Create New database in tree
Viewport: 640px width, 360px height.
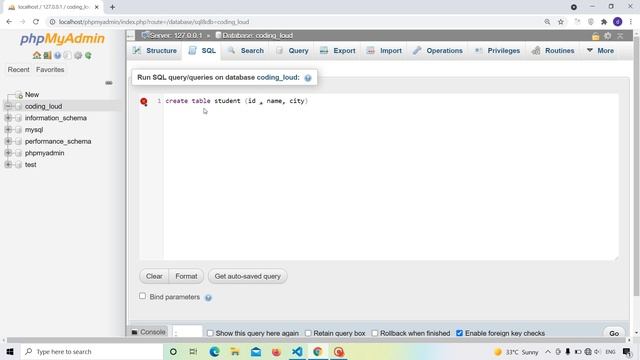click(31, 95)
